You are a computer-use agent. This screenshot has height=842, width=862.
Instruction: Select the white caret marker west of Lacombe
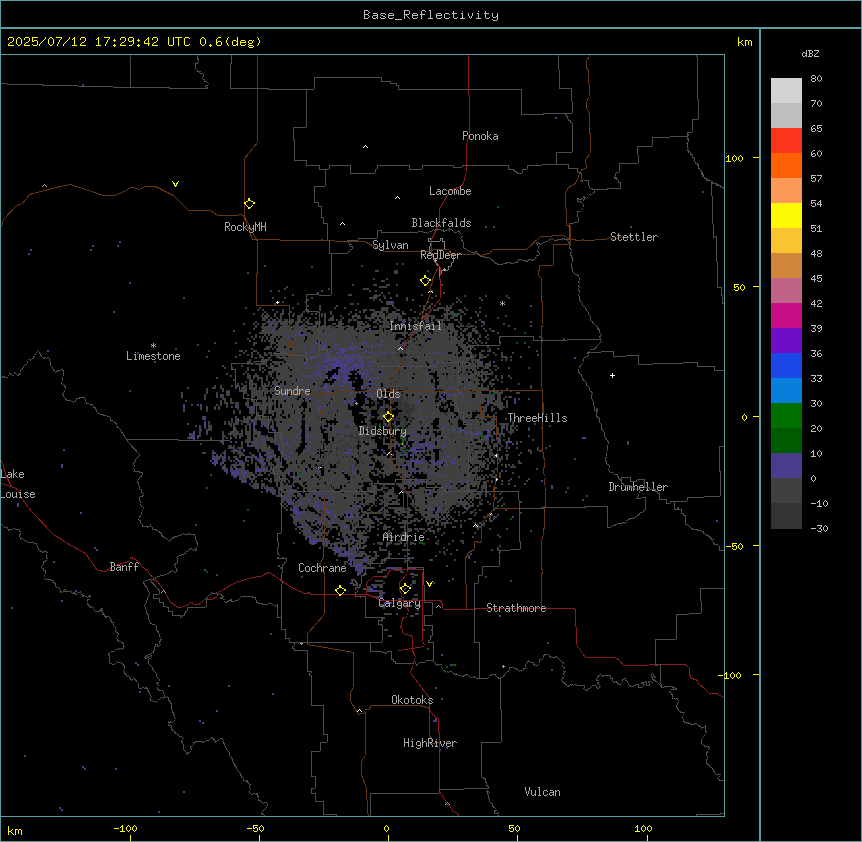tap(397, 197)
